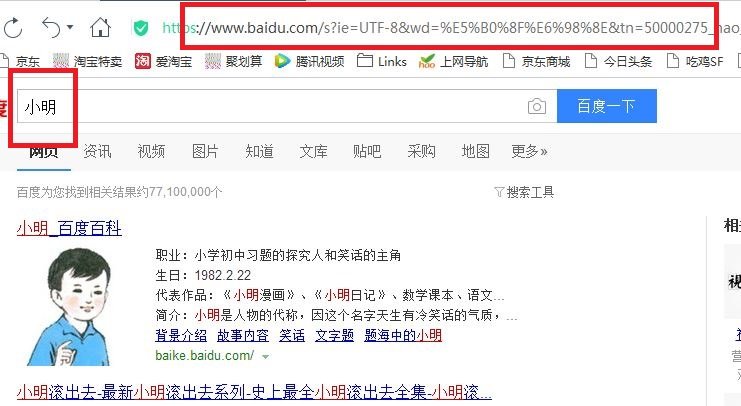This screenshot has height=406, width=741.
Task: Switch to the 视频 tab
Action: click(x=151, y=152)
